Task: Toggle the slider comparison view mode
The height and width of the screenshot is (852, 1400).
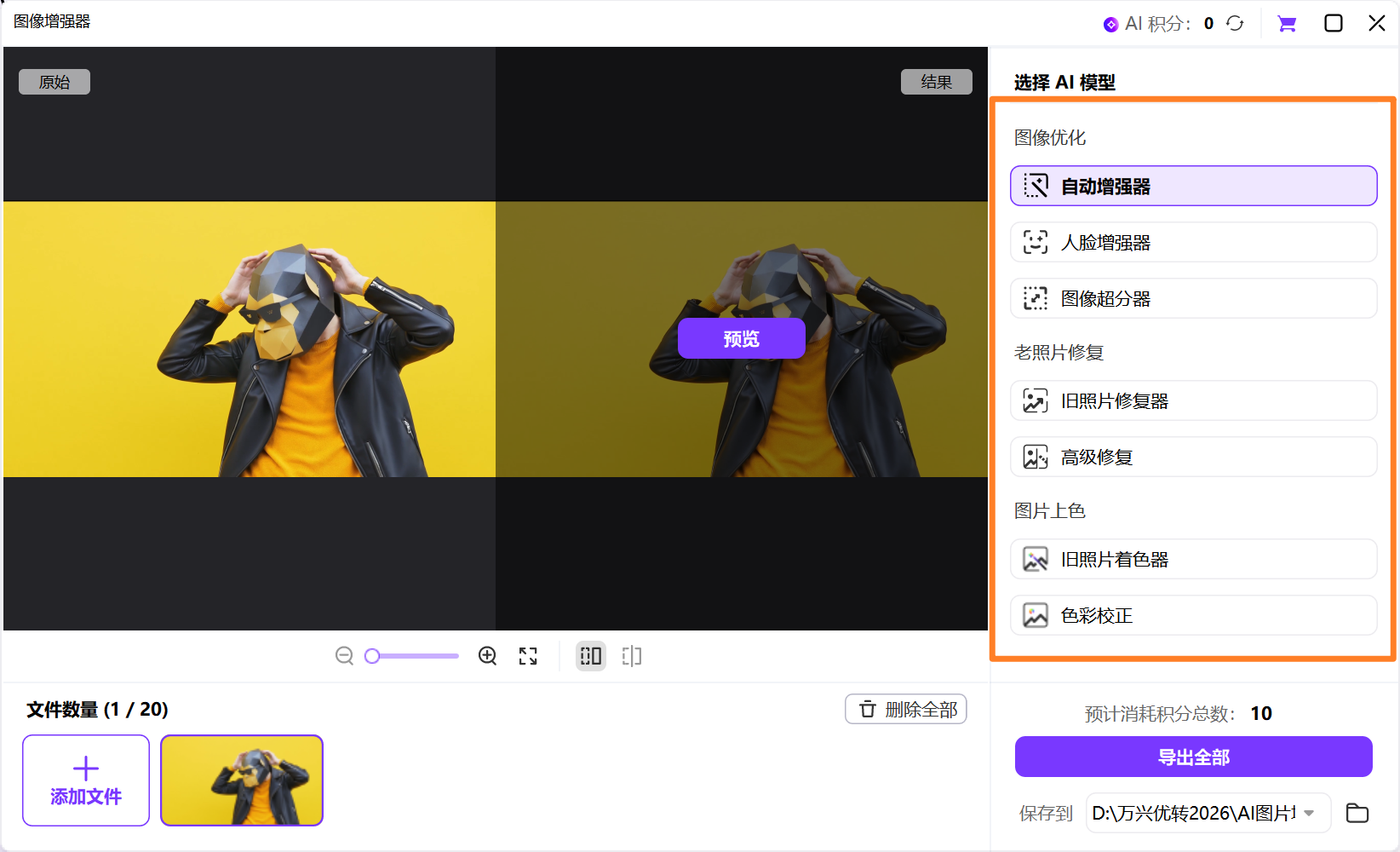Action: point(631,656)
